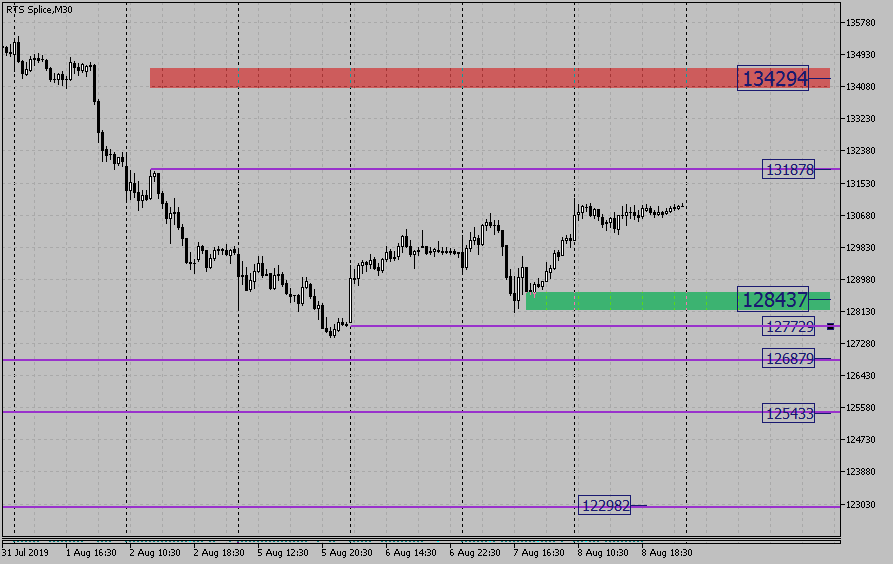Screen dimensions: 893x564
Task: Click the 135780 value on price scale
Action: coord(860,22)
